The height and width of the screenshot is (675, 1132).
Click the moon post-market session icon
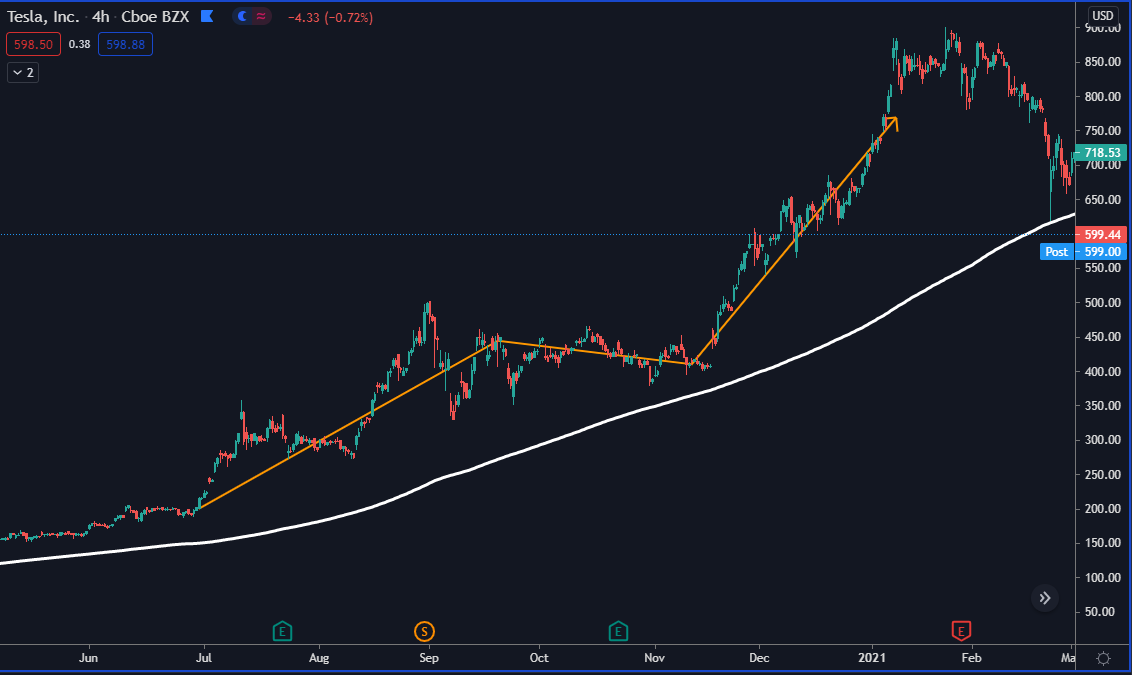tap(243, 17)
